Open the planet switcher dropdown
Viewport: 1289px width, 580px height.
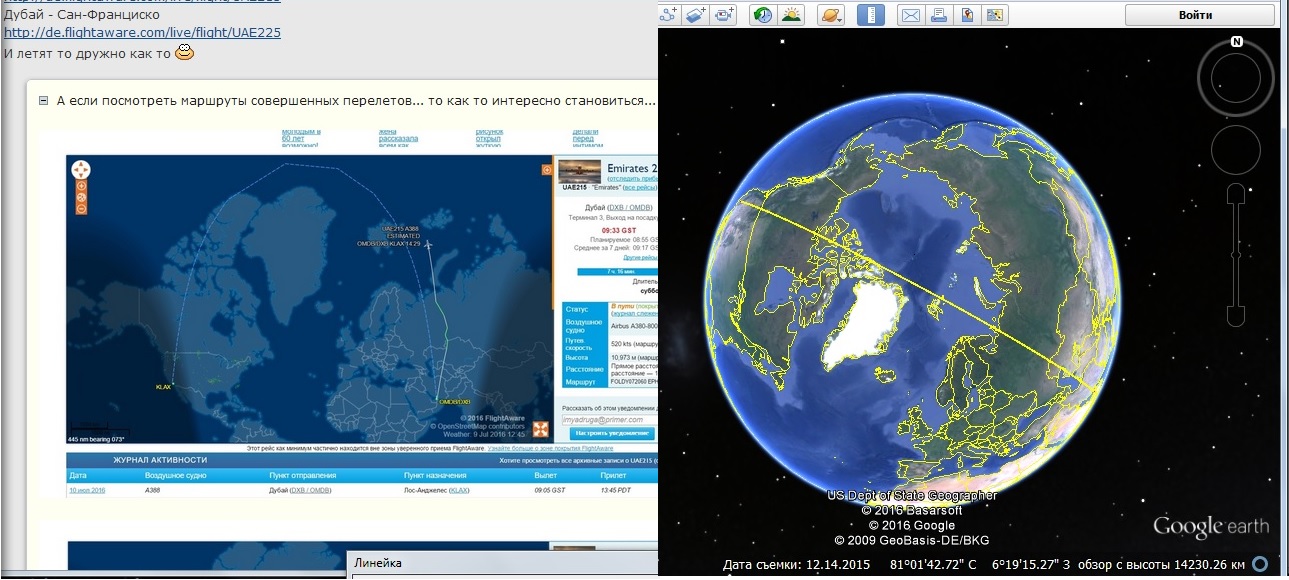tap(831, 14)
